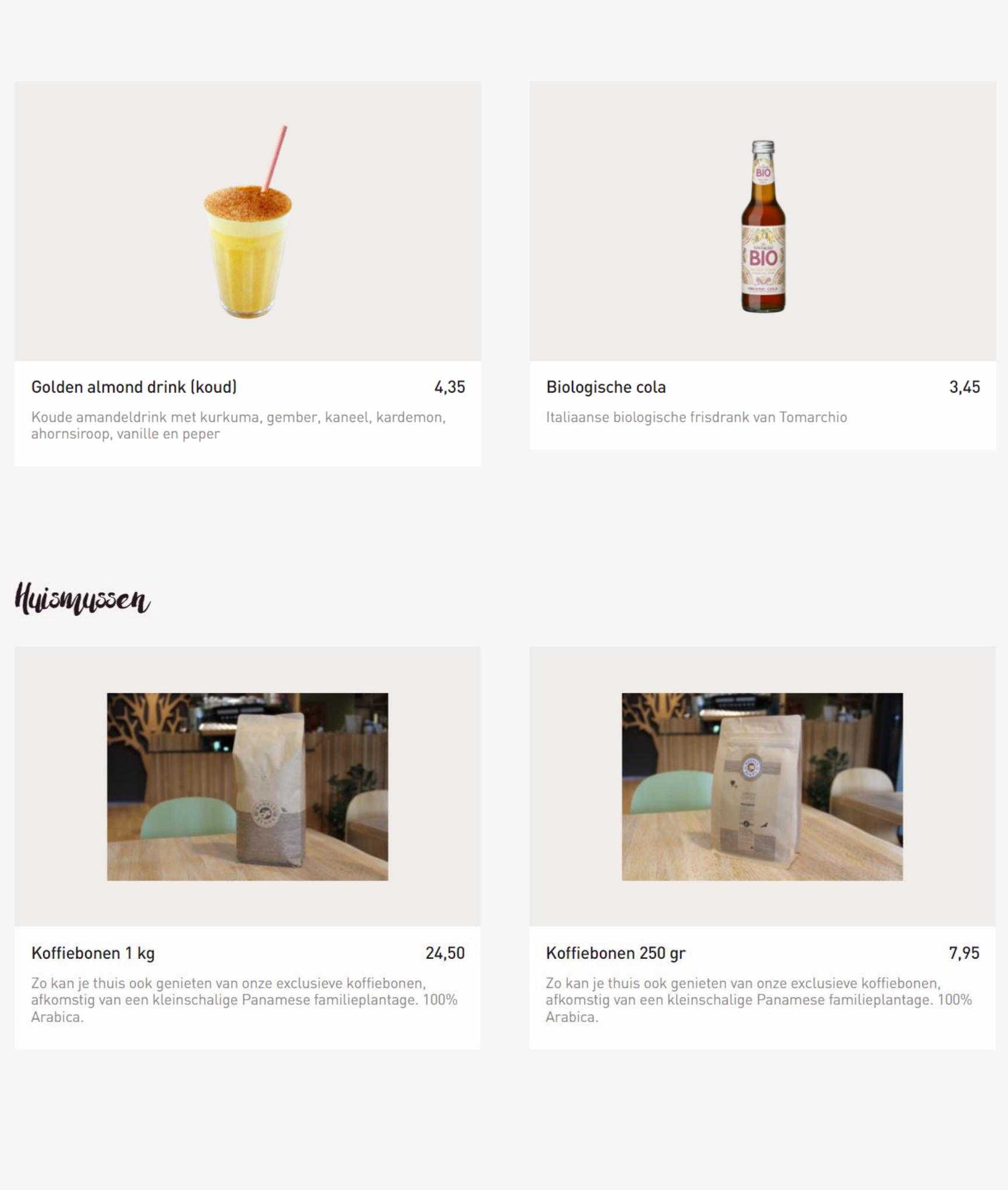The image size is (1008, 1190).
Task: Open the Koffiebonen 250 gr product title
Action: (x=615, y=953)
